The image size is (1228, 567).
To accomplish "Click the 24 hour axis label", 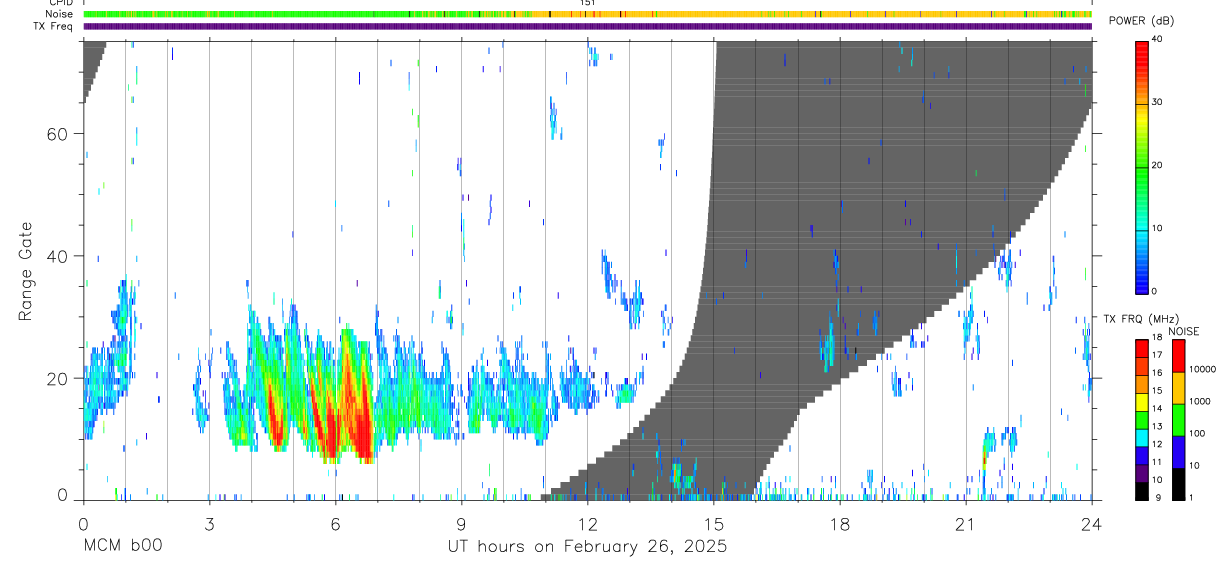I will click(x=1092, y=524).
